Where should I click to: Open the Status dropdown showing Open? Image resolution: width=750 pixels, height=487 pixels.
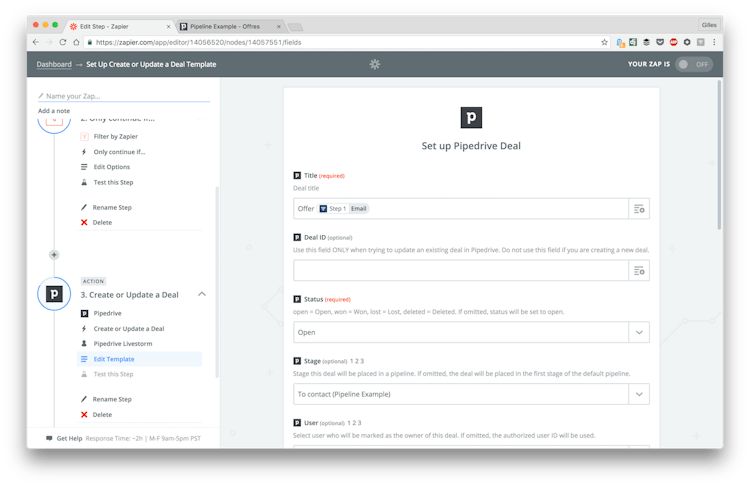coord(471,332)
